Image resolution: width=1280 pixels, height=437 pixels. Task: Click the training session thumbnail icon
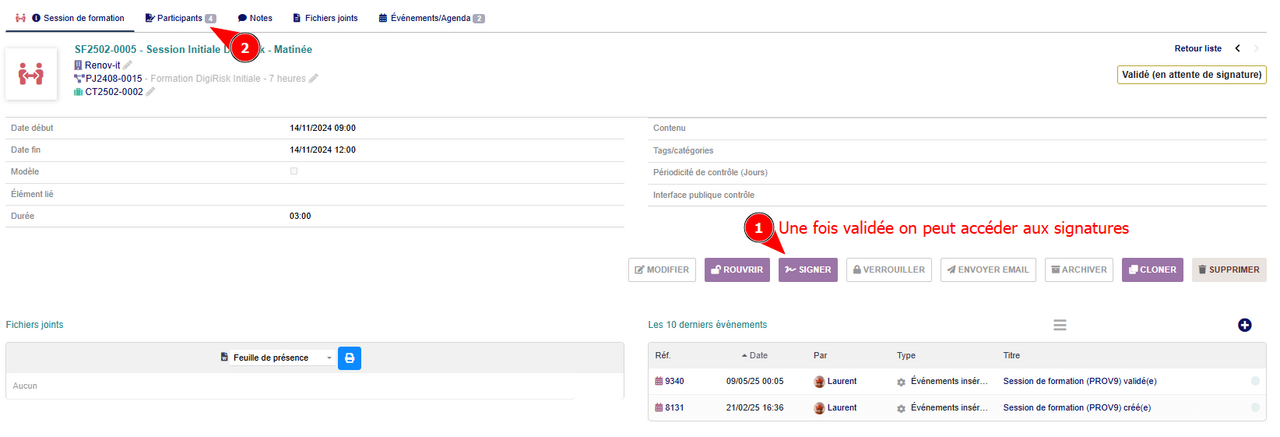tap(31, 73)
